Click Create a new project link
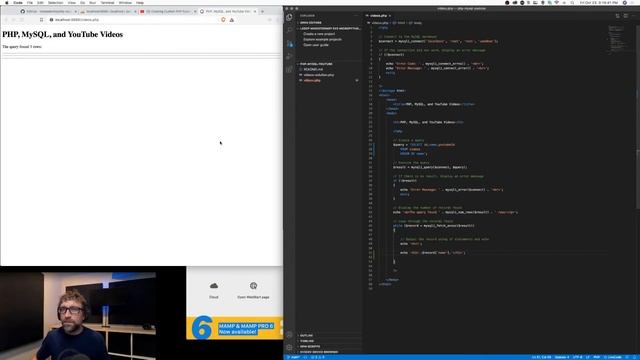The width and height of the screenshot is (640, 360). [x=319, y=34]
